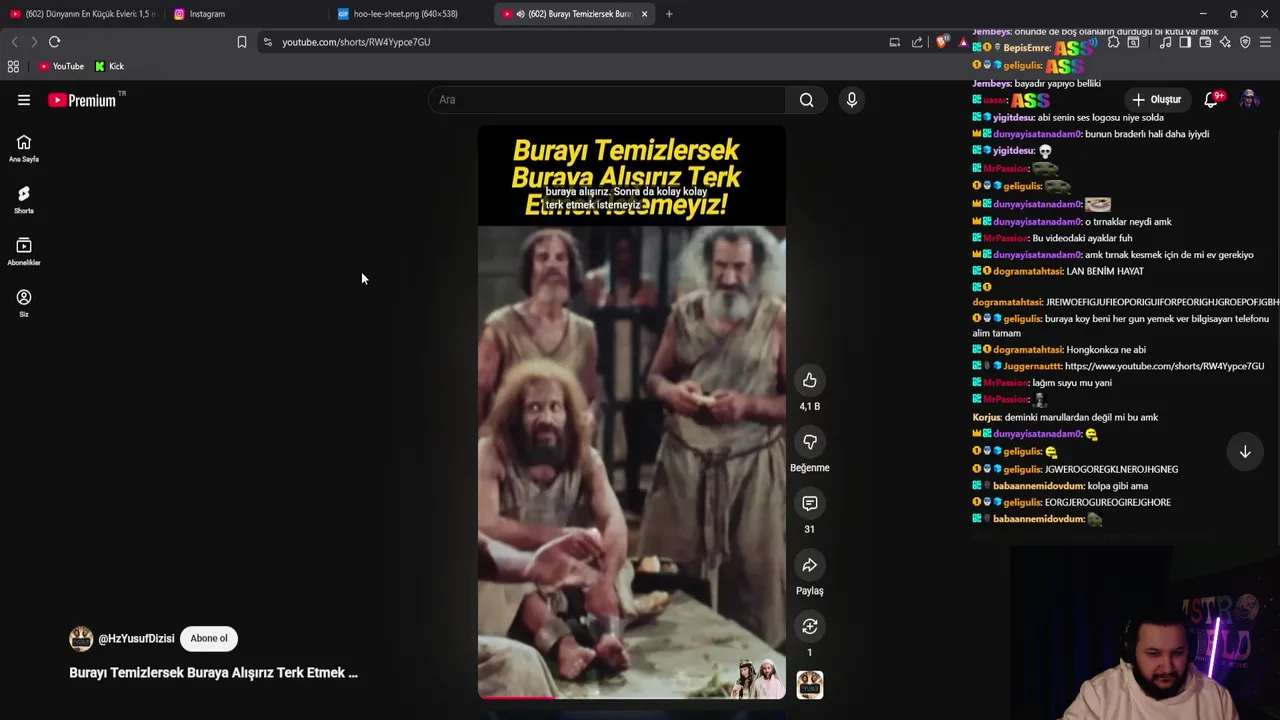Open the account avatar menu
The image size is (1280, 720).
pos(1249,100)
